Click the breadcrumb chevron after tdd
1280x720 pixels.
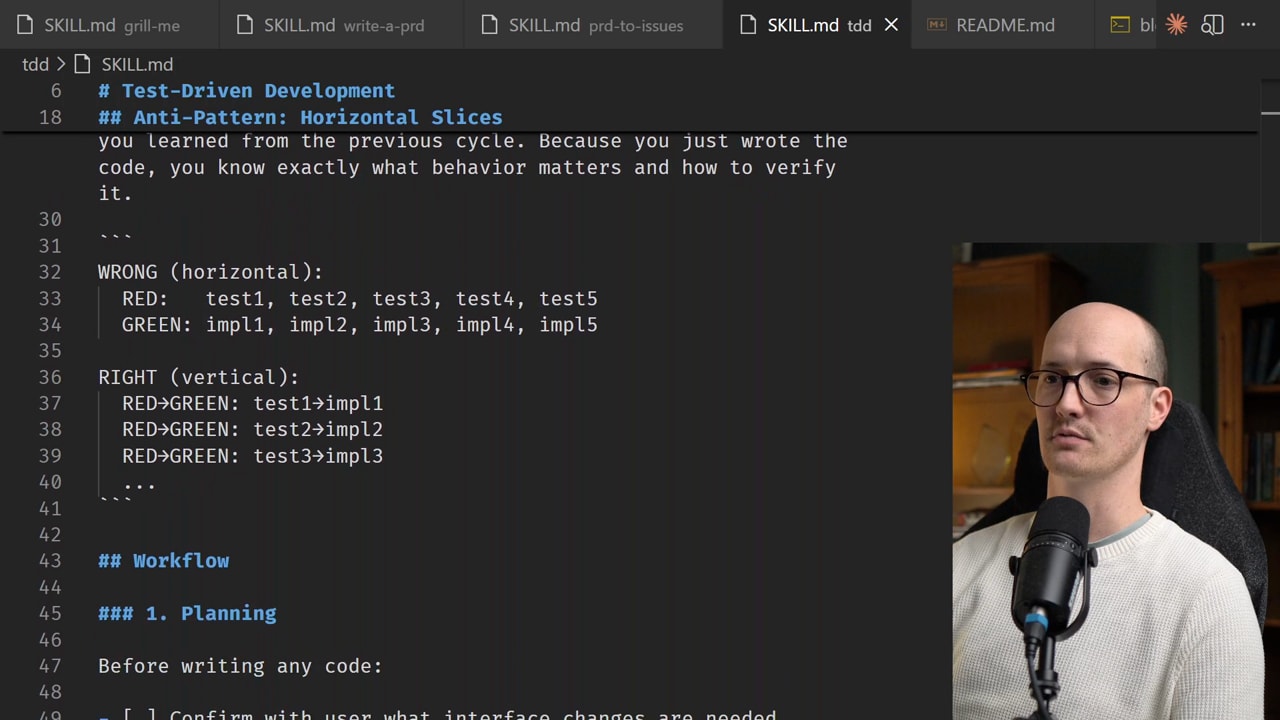click(x=61, y=64)
